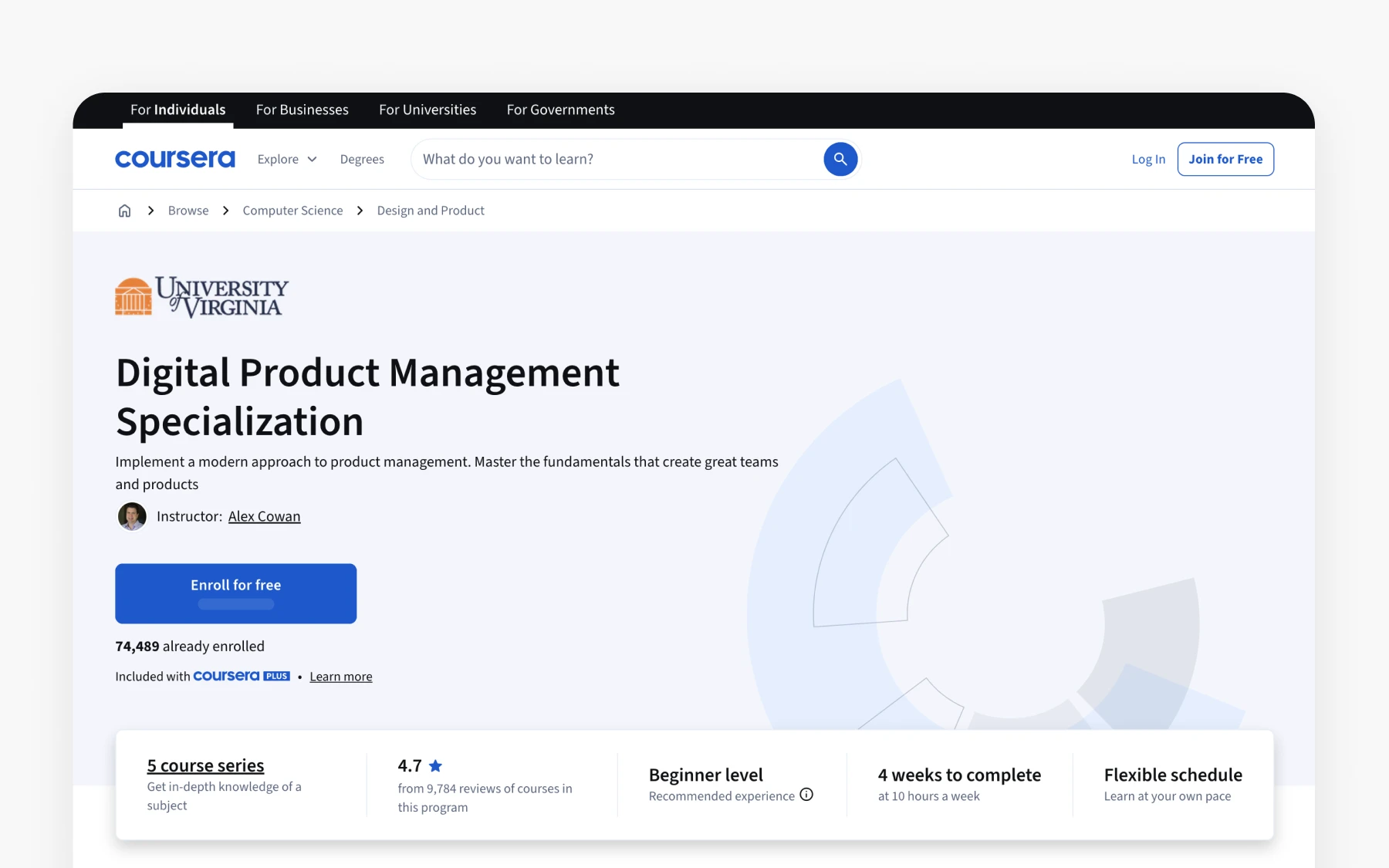Go to the home breadcrumb icon
Image resolution: width=1389 pixels, height=868 pixels.
tap(124, 211)
